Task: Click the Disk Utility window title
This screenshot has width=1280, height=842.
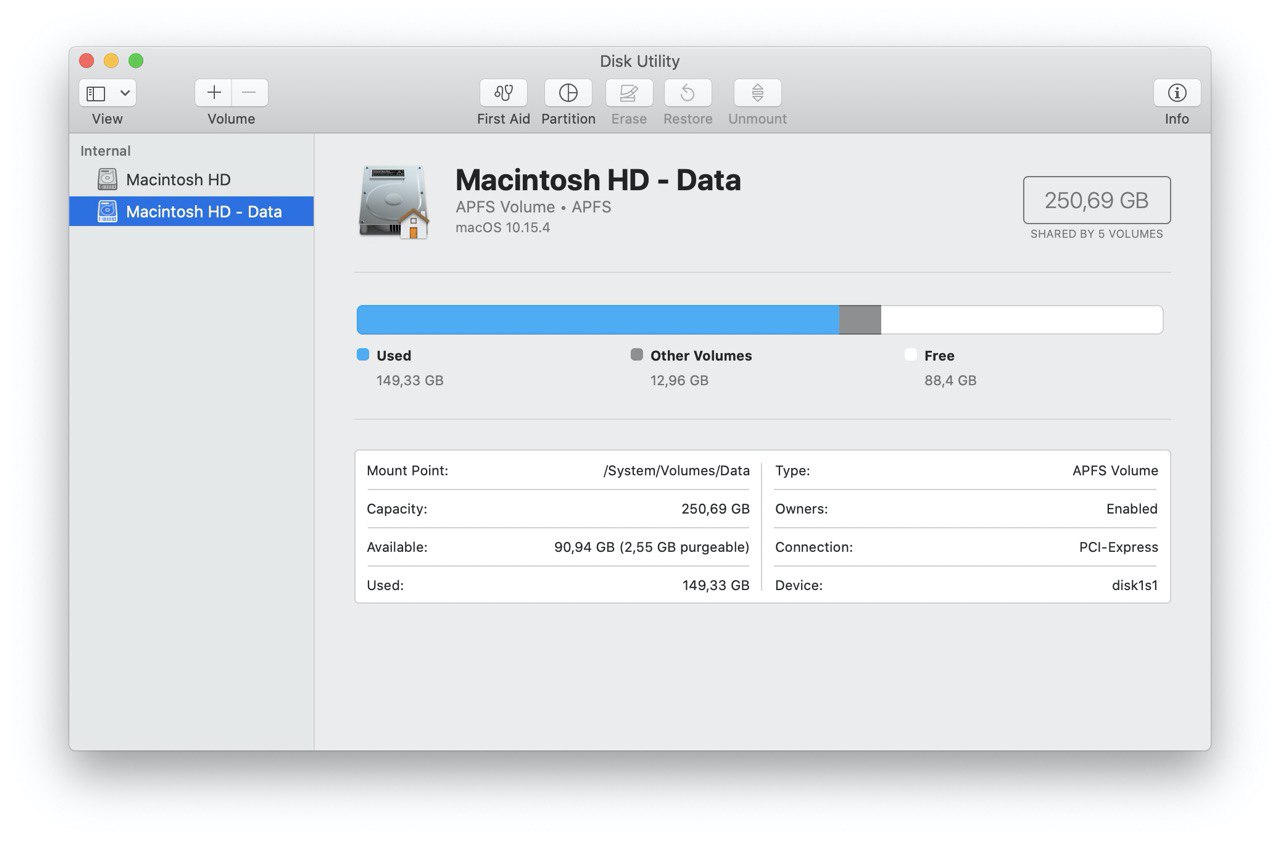Action: point(640,61)
